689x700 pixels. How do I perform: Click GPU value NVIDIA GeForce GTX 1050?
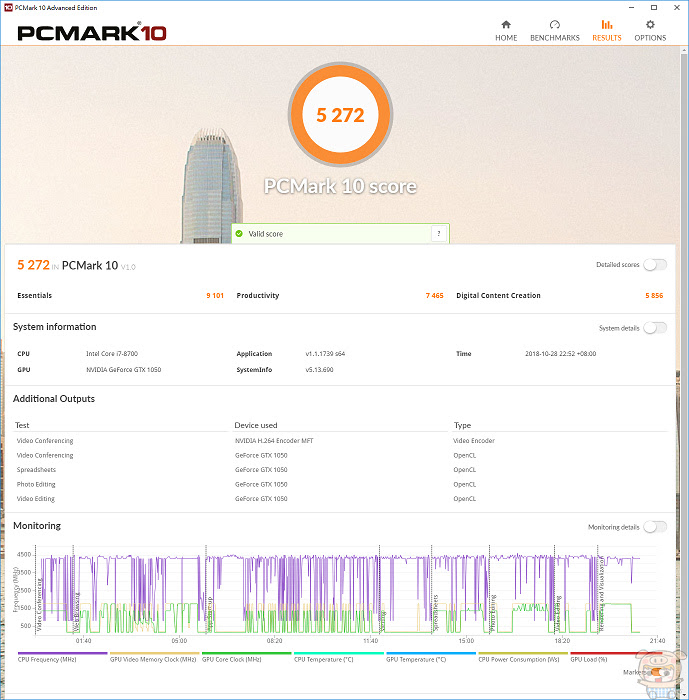click(123, 370)
